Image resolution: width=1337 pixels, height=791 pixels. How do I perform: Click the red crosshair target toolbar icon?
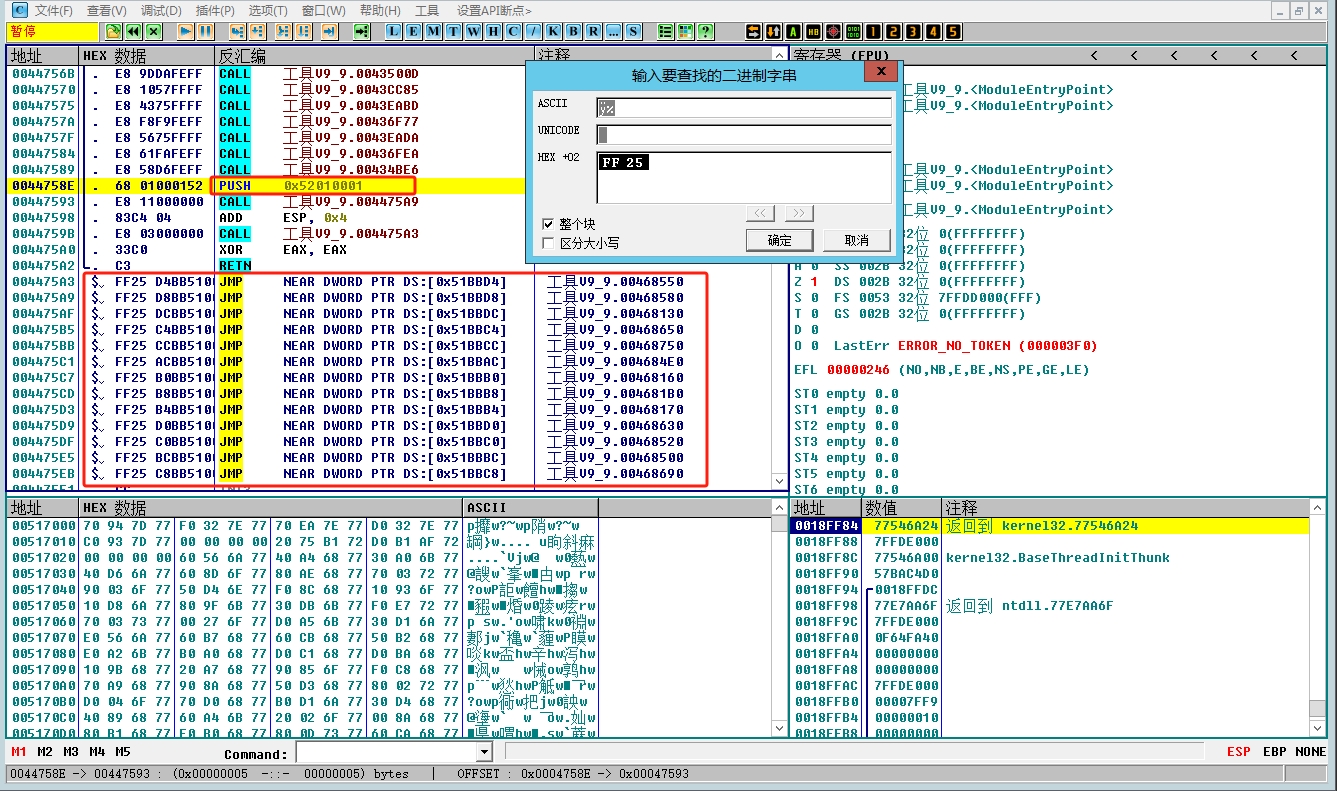[833, 32]
